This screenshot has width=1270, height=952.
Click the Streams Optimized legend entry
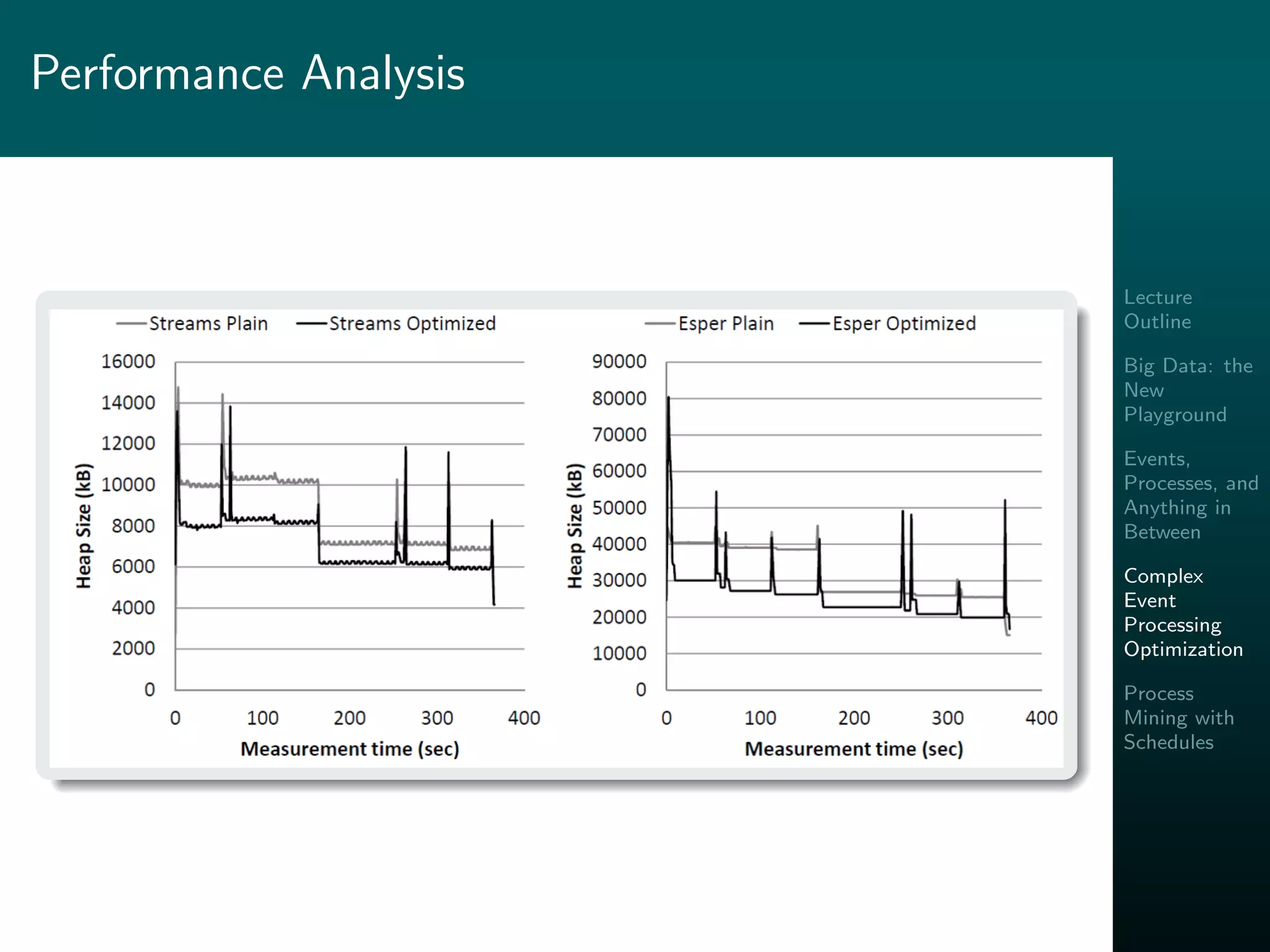pos(412,324)
